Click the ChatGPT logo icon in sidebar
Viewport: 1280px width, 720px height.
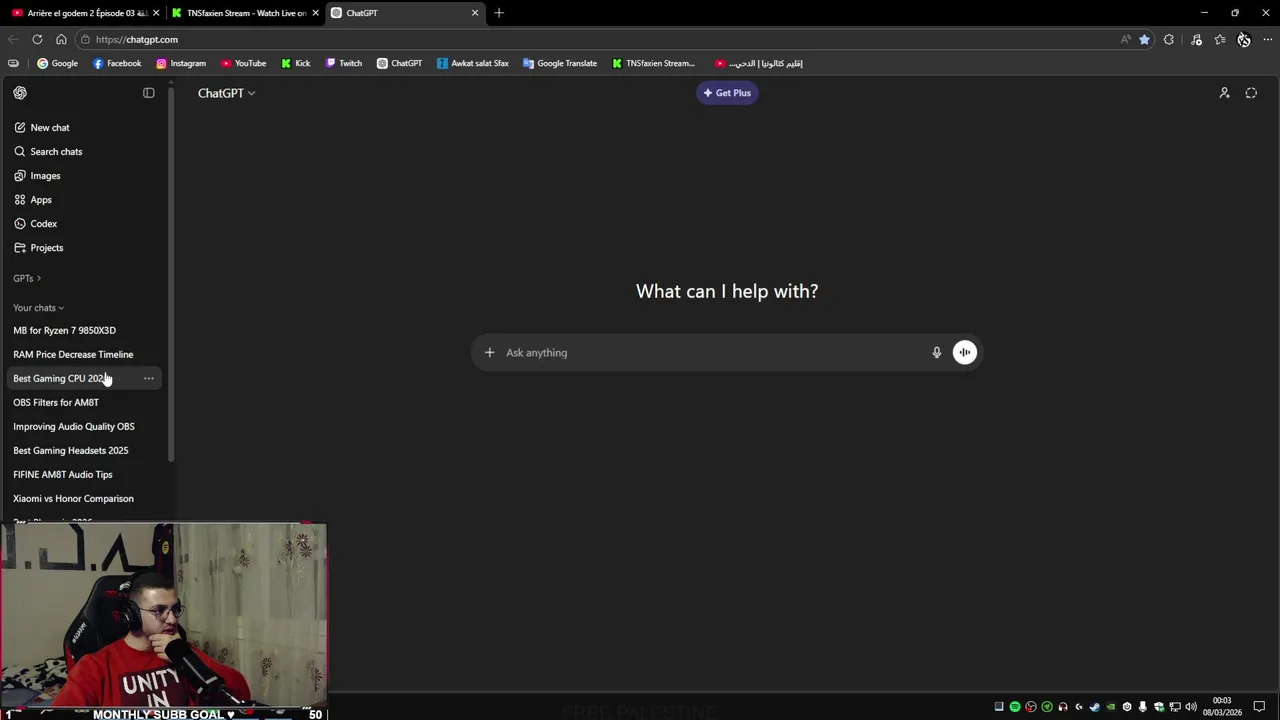tap(20, 93)
